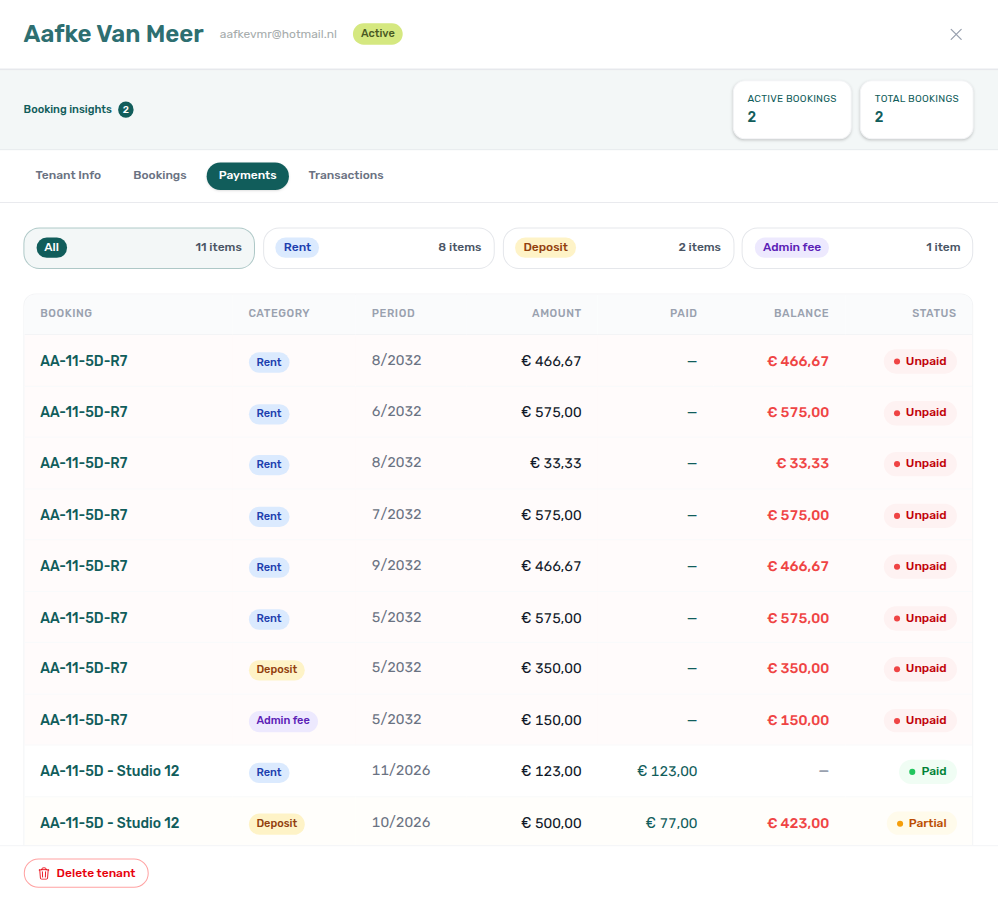The height and width of the screenshot is (900, 998).
Task: Click the 9/2032 period cell
Action: [x=397, y=565]
